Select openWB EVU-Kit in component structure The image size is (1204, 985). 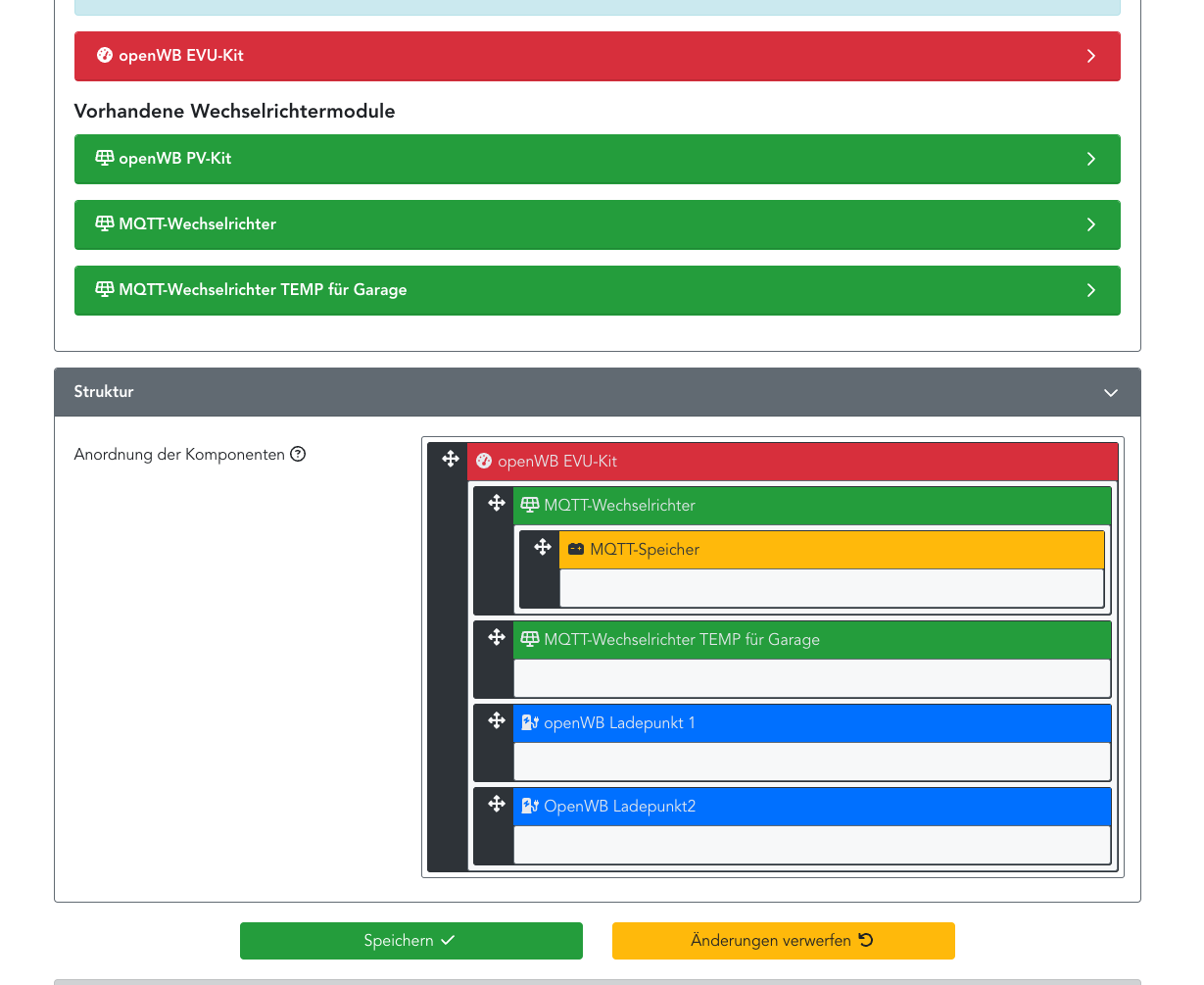pos(793,461)
